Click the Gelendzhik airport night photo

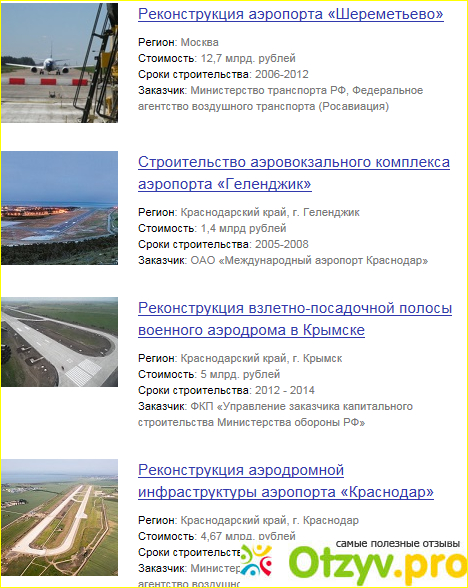59,208
